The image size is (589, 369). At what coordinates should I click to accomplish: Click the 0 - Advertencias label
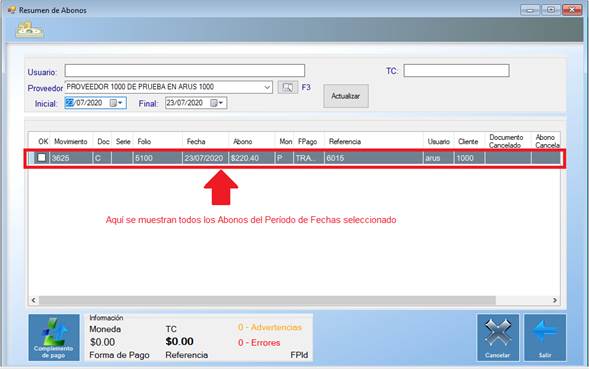(270, 328)
